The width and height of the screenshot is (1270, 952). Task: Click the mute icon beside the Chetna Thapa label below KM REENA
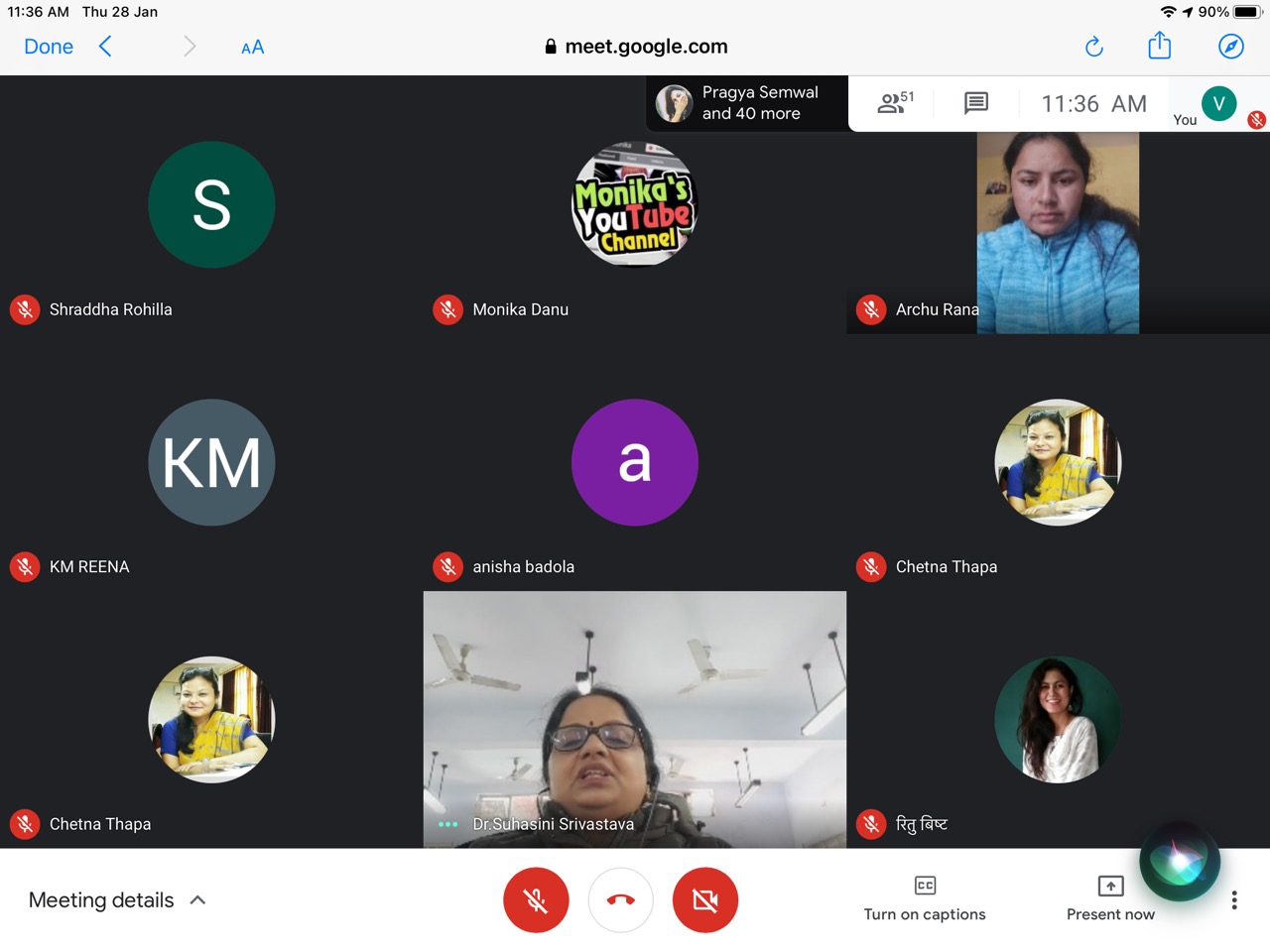25,824
